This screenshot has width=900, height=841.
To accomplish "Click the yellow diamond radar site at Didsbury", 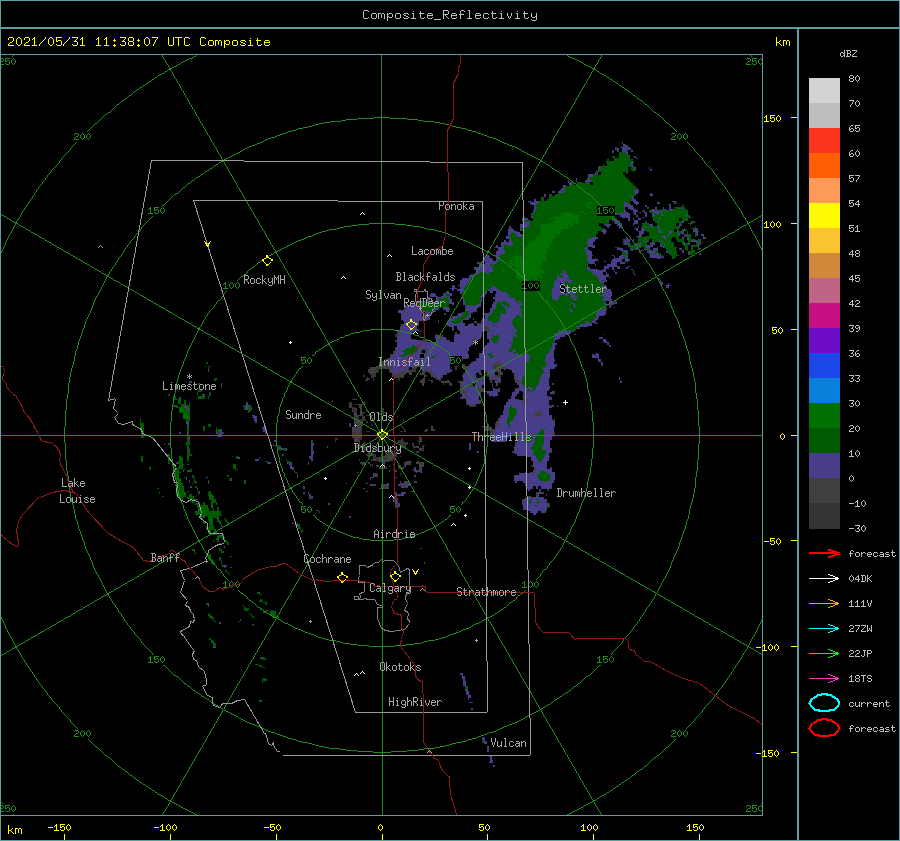I will [x=382, y=435].
